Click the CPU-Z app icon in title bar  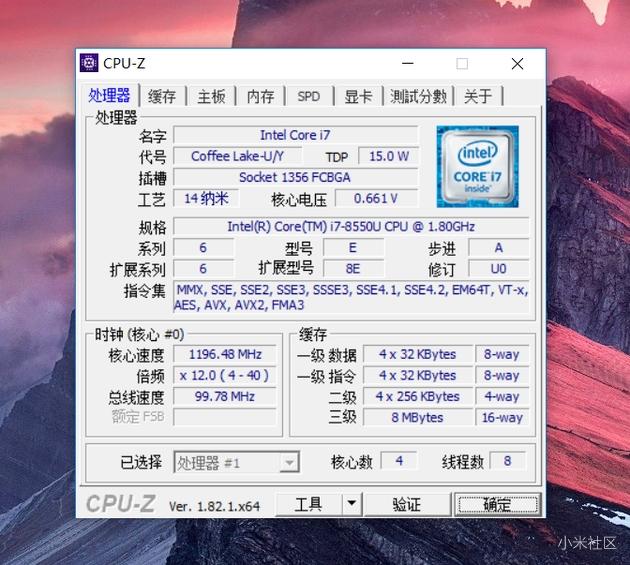[x=89, y=63]
